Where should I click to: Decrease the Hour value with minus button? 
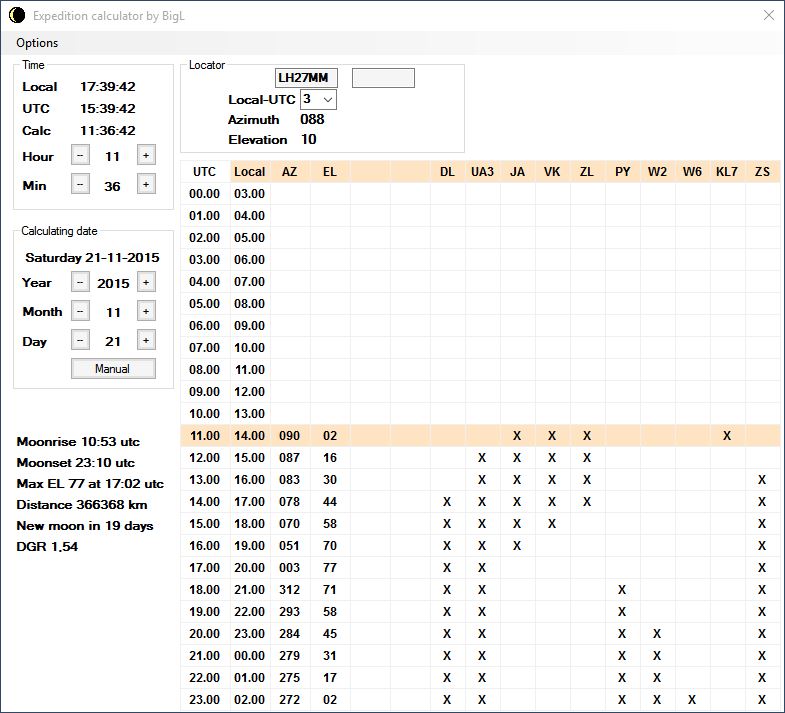80,156
